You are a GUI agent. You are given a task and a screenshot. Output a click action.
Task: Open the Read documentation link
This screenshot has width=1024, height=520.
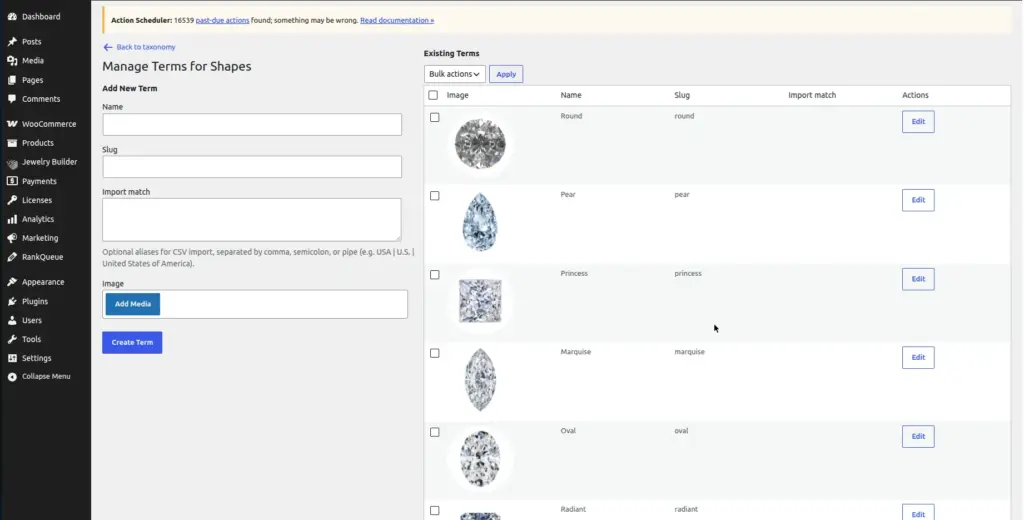coord(397,20)
